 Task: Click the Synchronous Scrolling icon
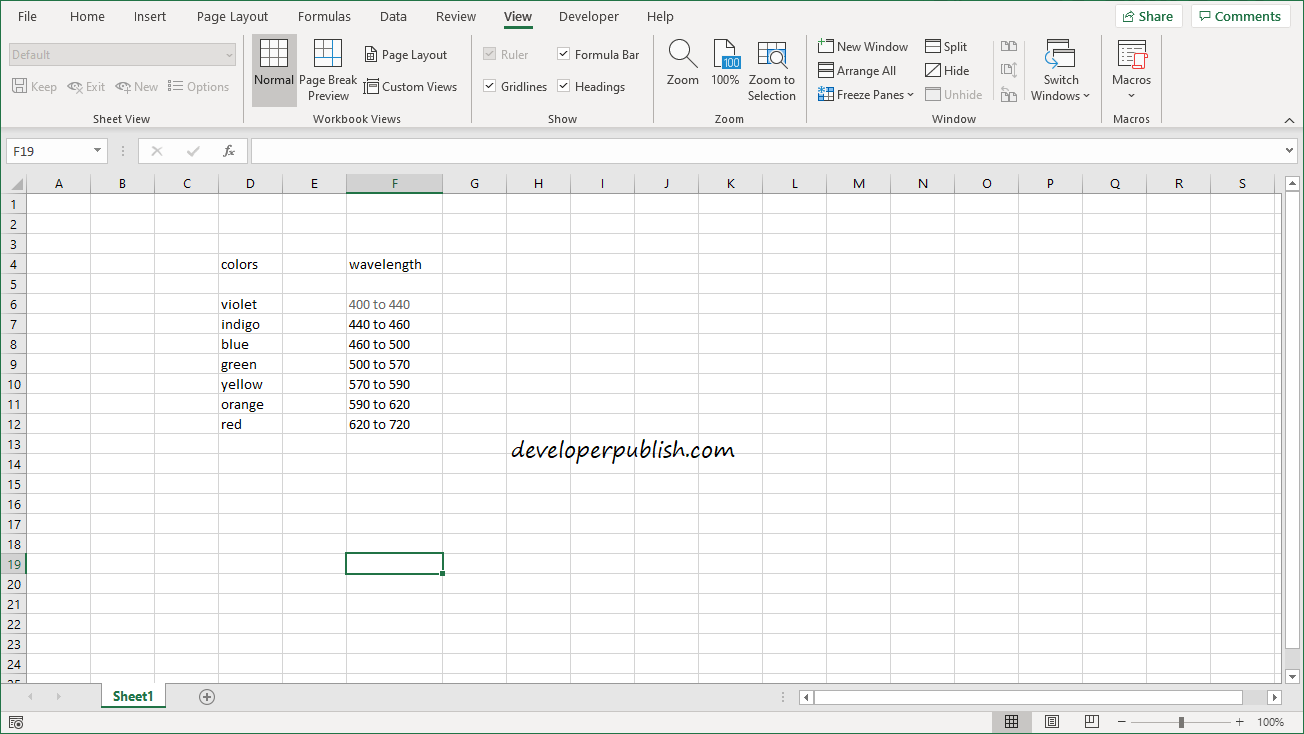click(x=1008, y=70)
